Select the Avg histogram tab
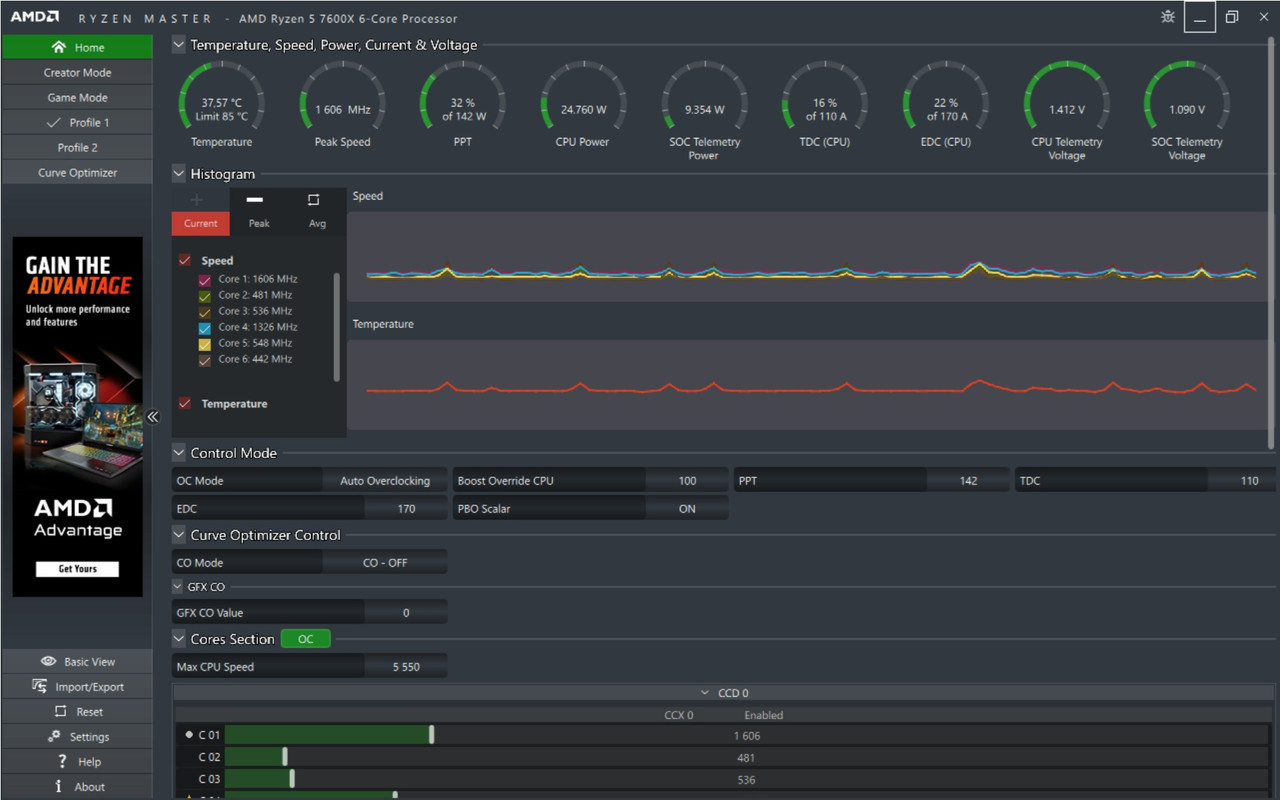This screenshot has width=1280, height=800. tap(317, 223)
